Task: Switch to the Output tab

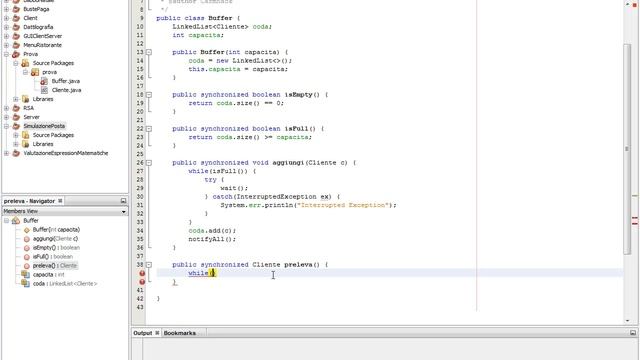Action: [143, 333]
